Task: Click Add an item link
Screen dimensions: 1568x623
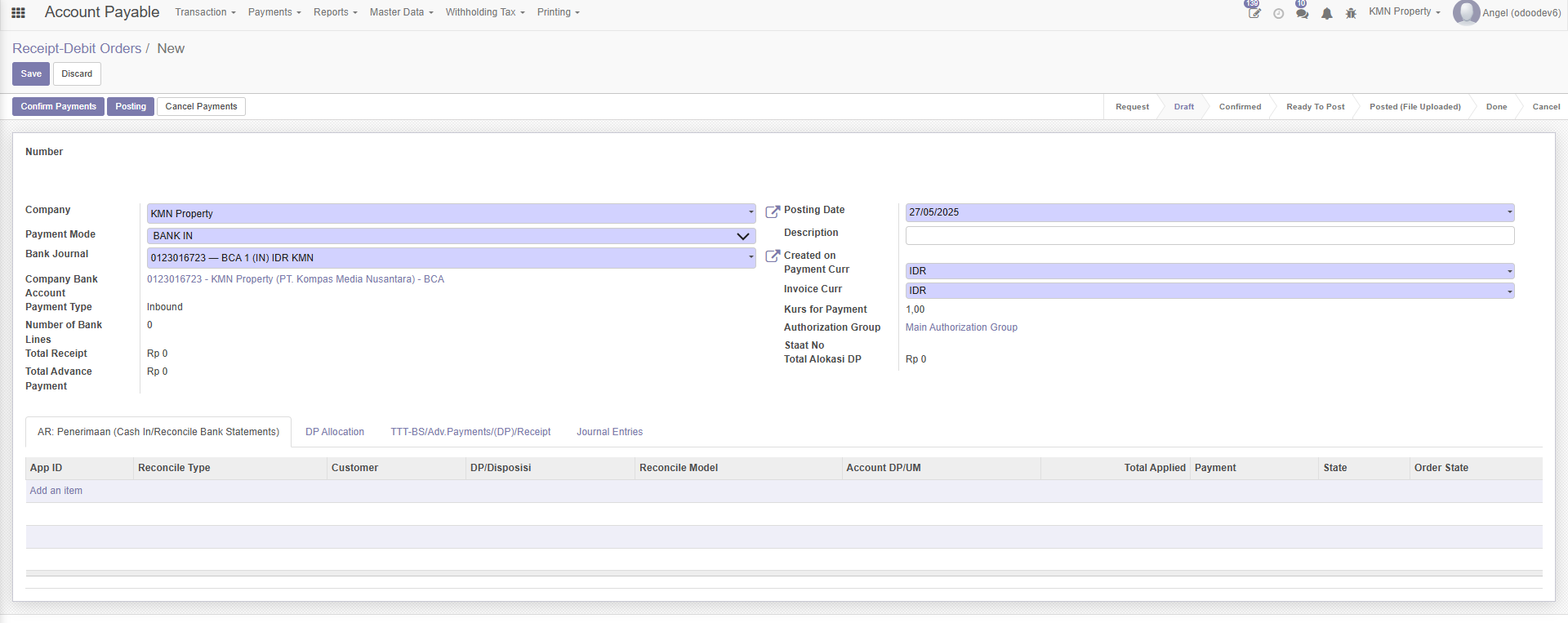Action: coord(56,491)
